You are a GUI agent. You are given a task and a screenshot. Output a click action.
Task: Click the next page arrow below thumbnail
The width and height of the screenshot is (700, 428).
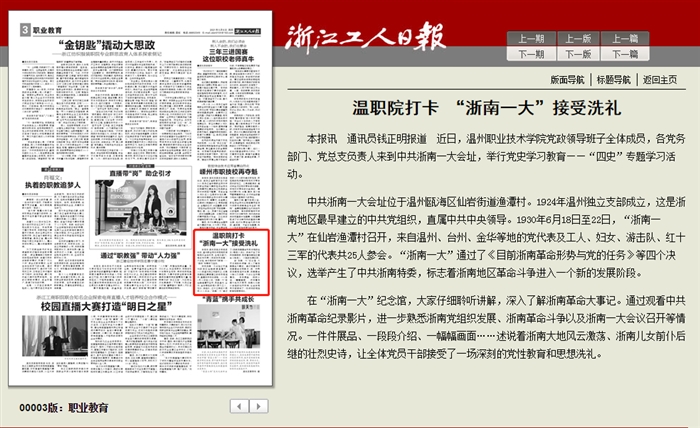point(259,406)
